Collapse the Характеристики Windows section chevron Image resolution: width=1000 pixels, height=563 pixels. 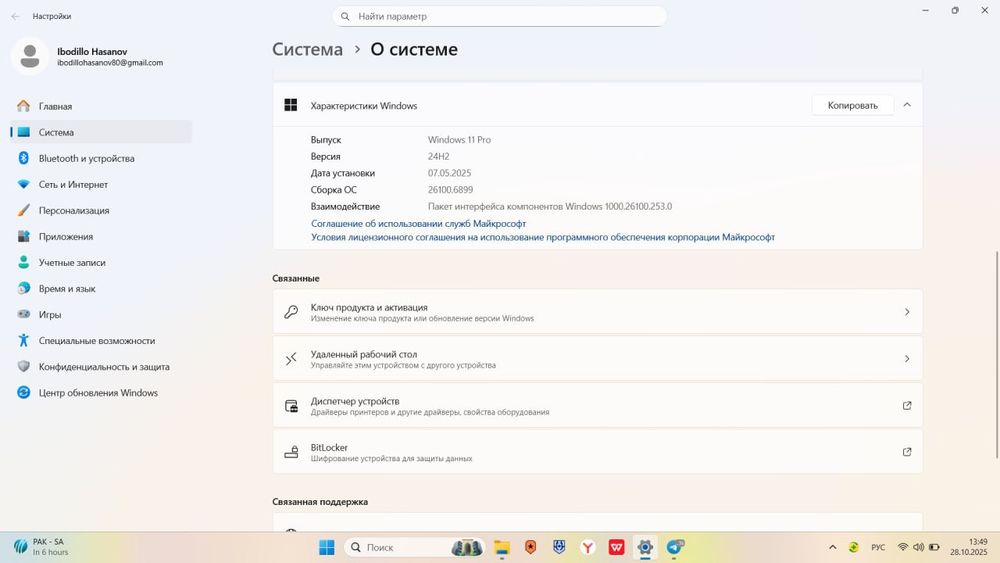pyautogui.click(x=907, y=105)
